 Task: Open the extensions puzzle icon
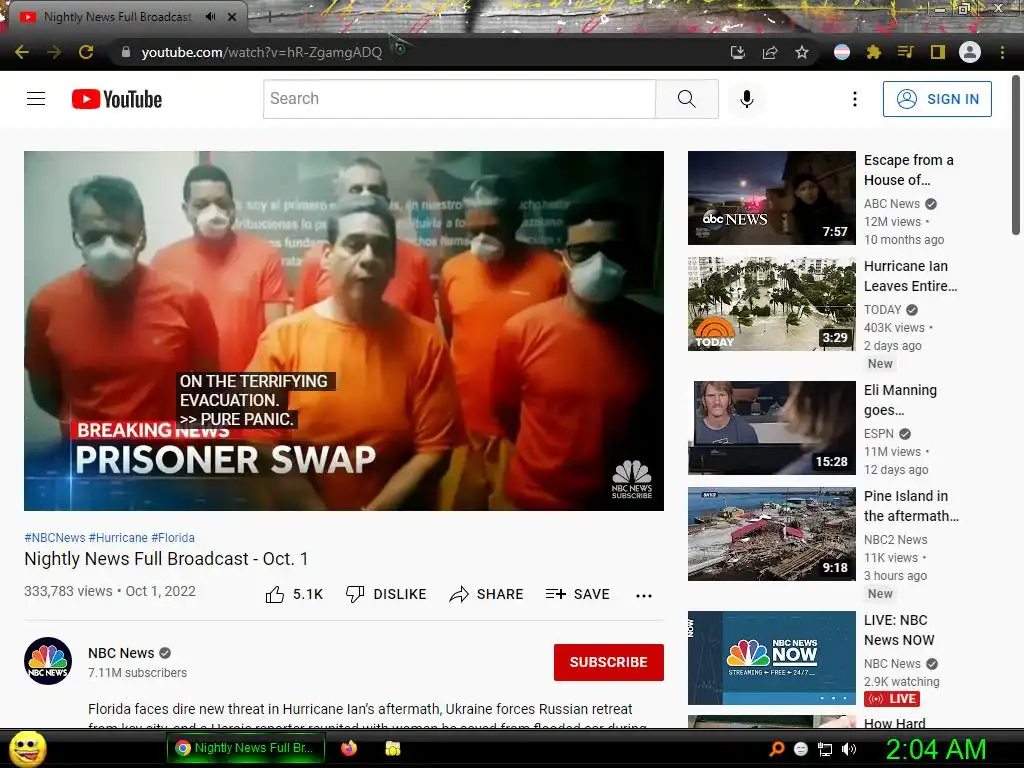[x=873, y=52]
